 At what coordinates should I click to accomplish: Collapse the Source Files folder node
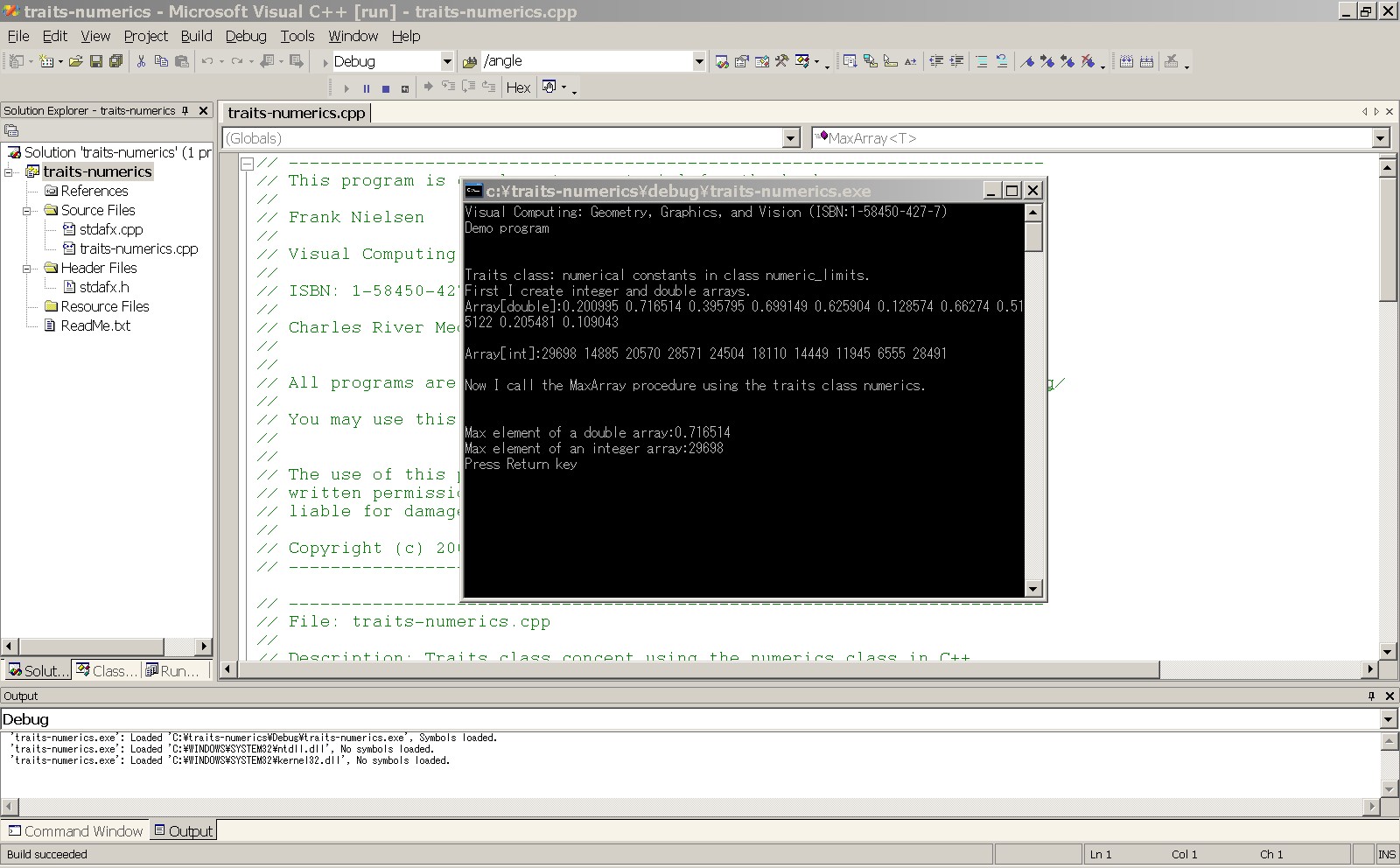point(27,210)
